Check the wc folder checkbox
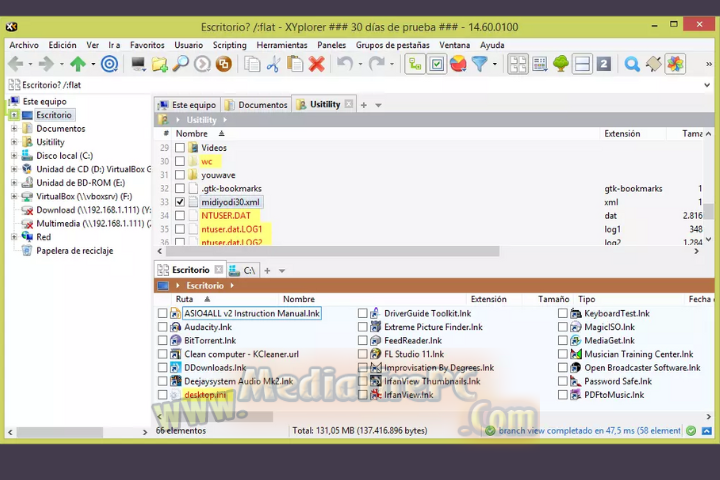This screenshot has height=480, width=720. 180,161
